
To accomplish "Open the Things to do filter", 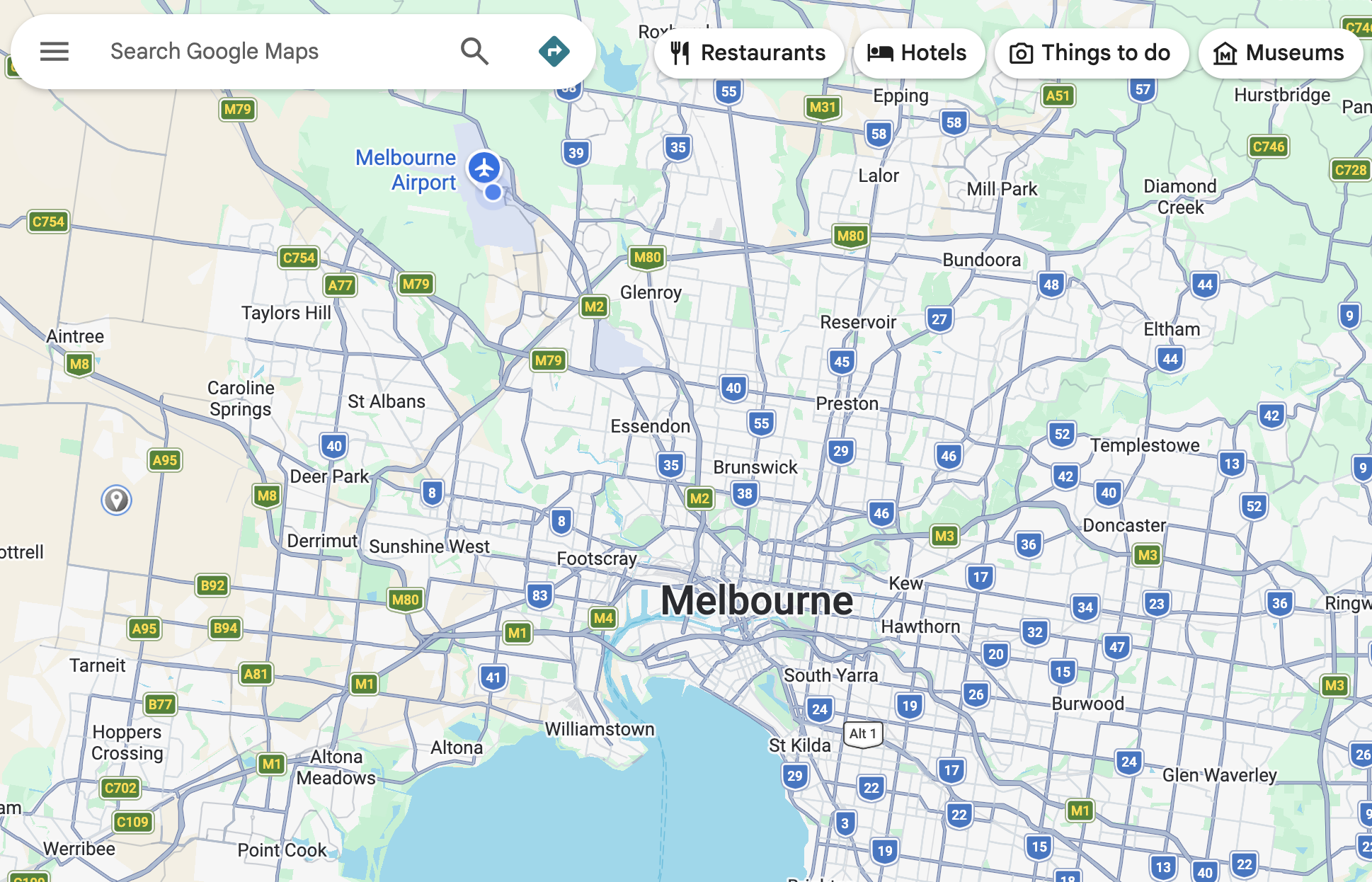I will [1091, 53].
